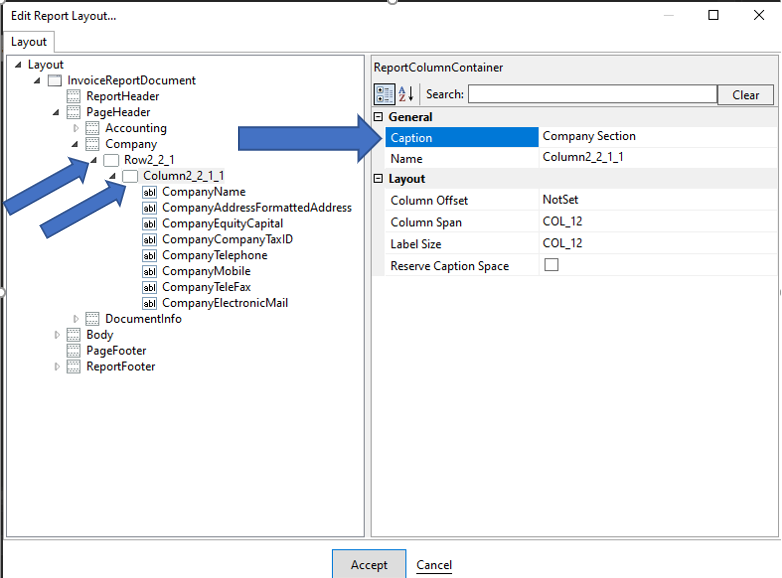Click the DocumentInfo section icon
This screenshot has width=782, height=578.
[x=92, y=319]
